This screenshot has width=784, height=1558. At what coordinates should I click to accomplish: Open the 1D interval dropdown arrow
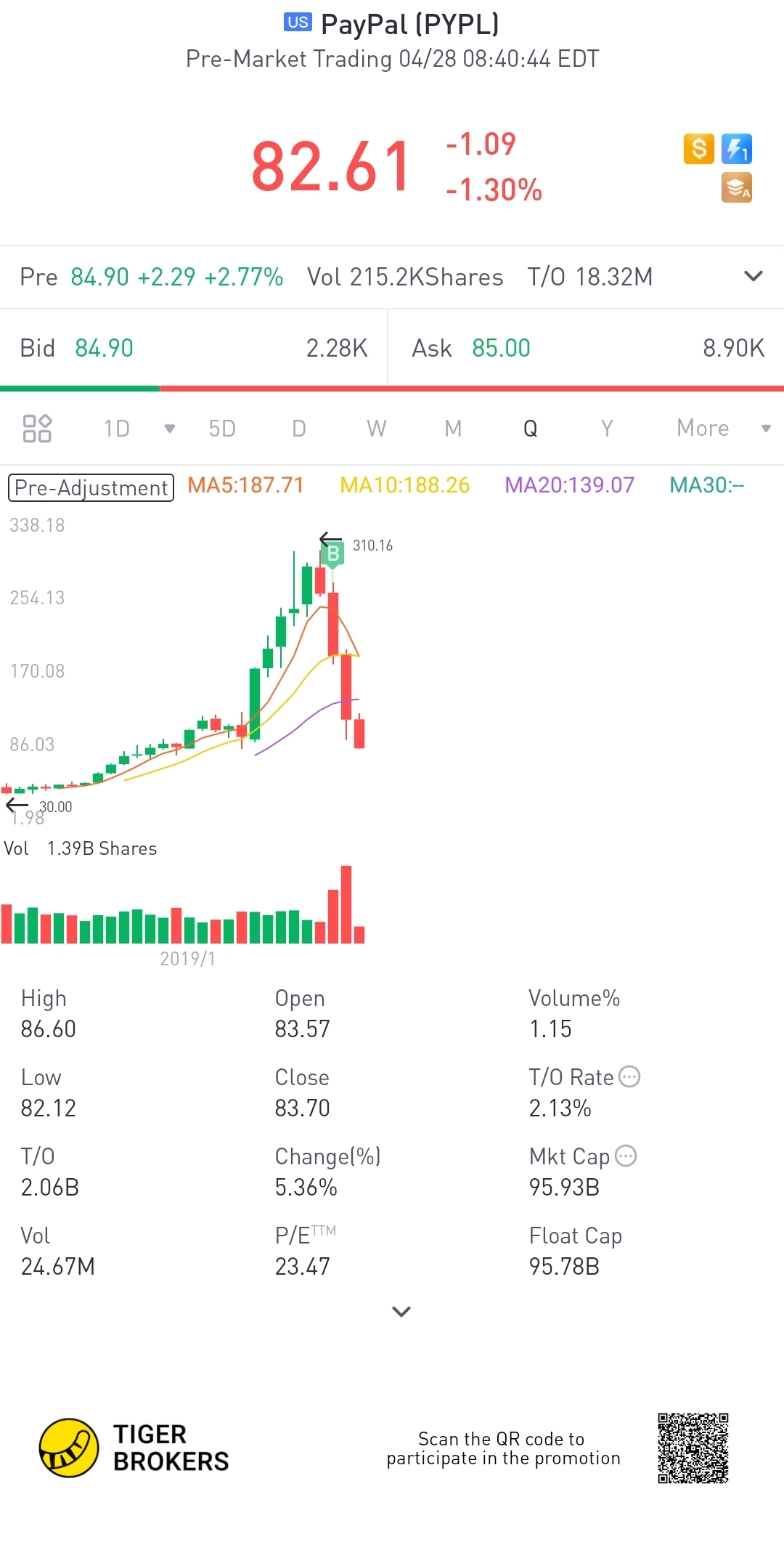point(170,429)
